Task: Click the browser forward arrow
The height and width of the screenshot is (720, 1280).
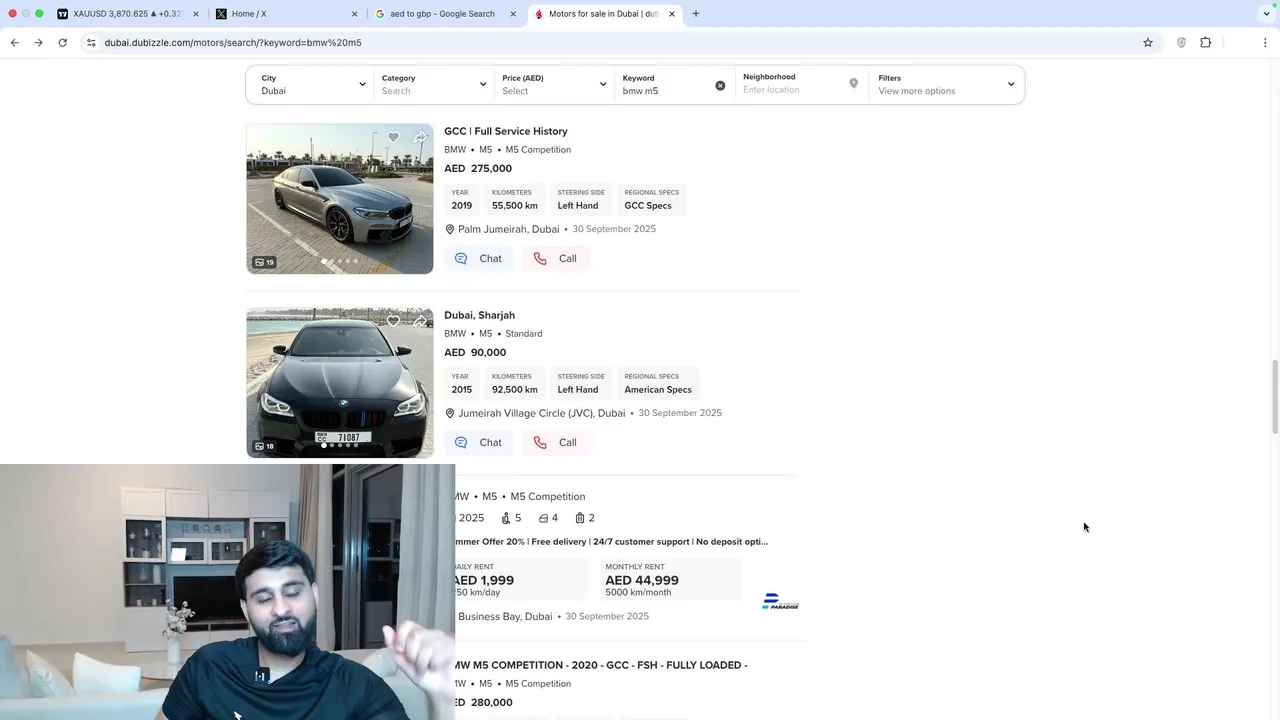Action: tap(38, 42)
